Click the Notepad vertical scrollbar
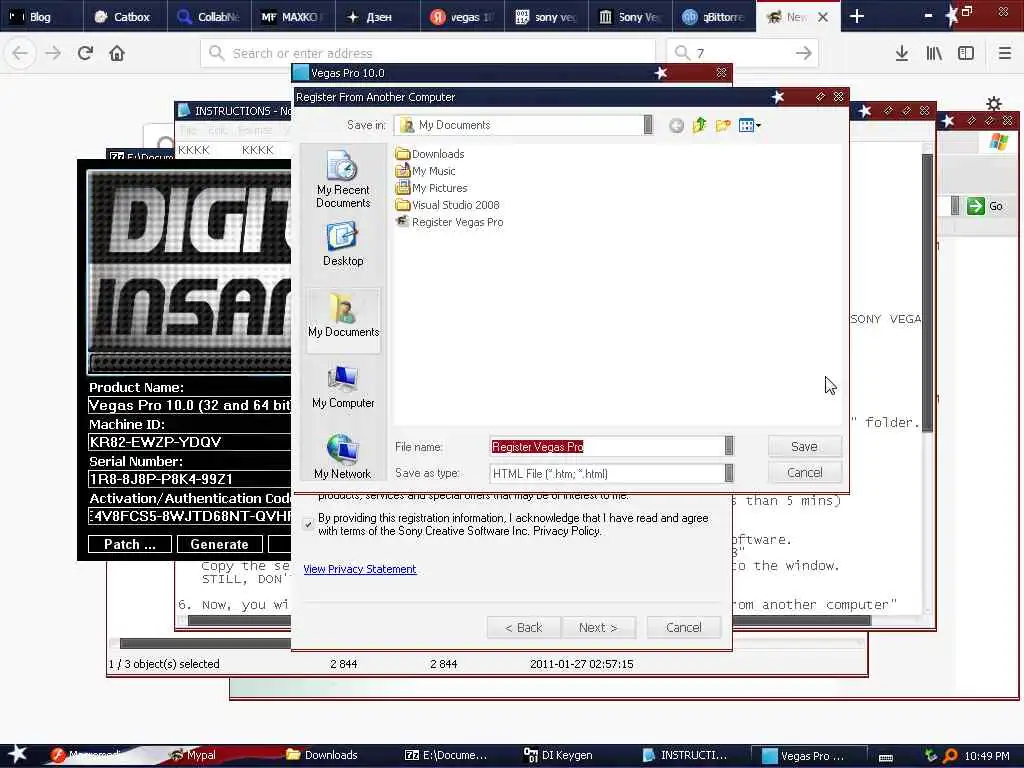The image size is (1024, 768). pyautogui.click(x=927, y=294)
